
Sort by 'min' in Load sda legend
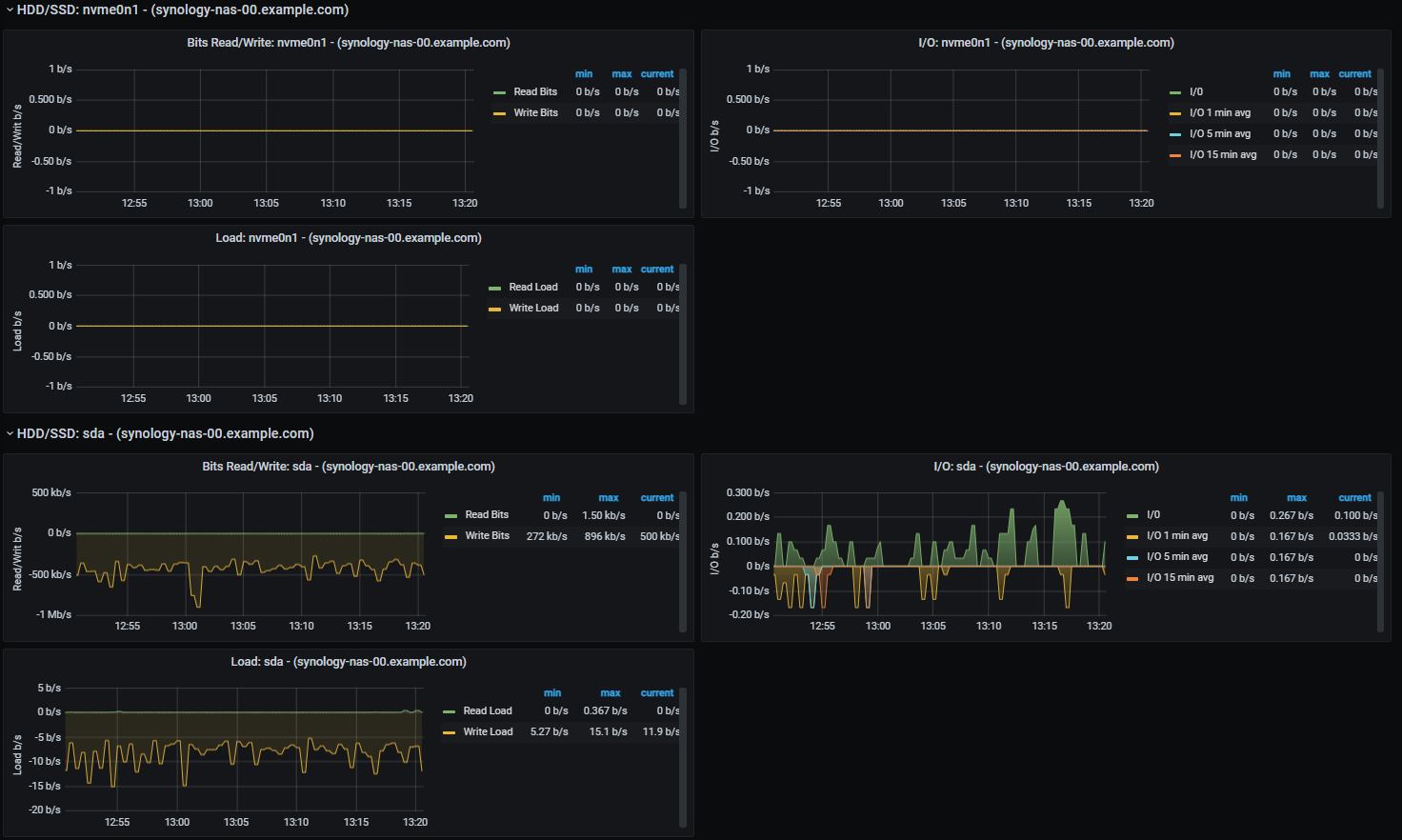point(552,693)
